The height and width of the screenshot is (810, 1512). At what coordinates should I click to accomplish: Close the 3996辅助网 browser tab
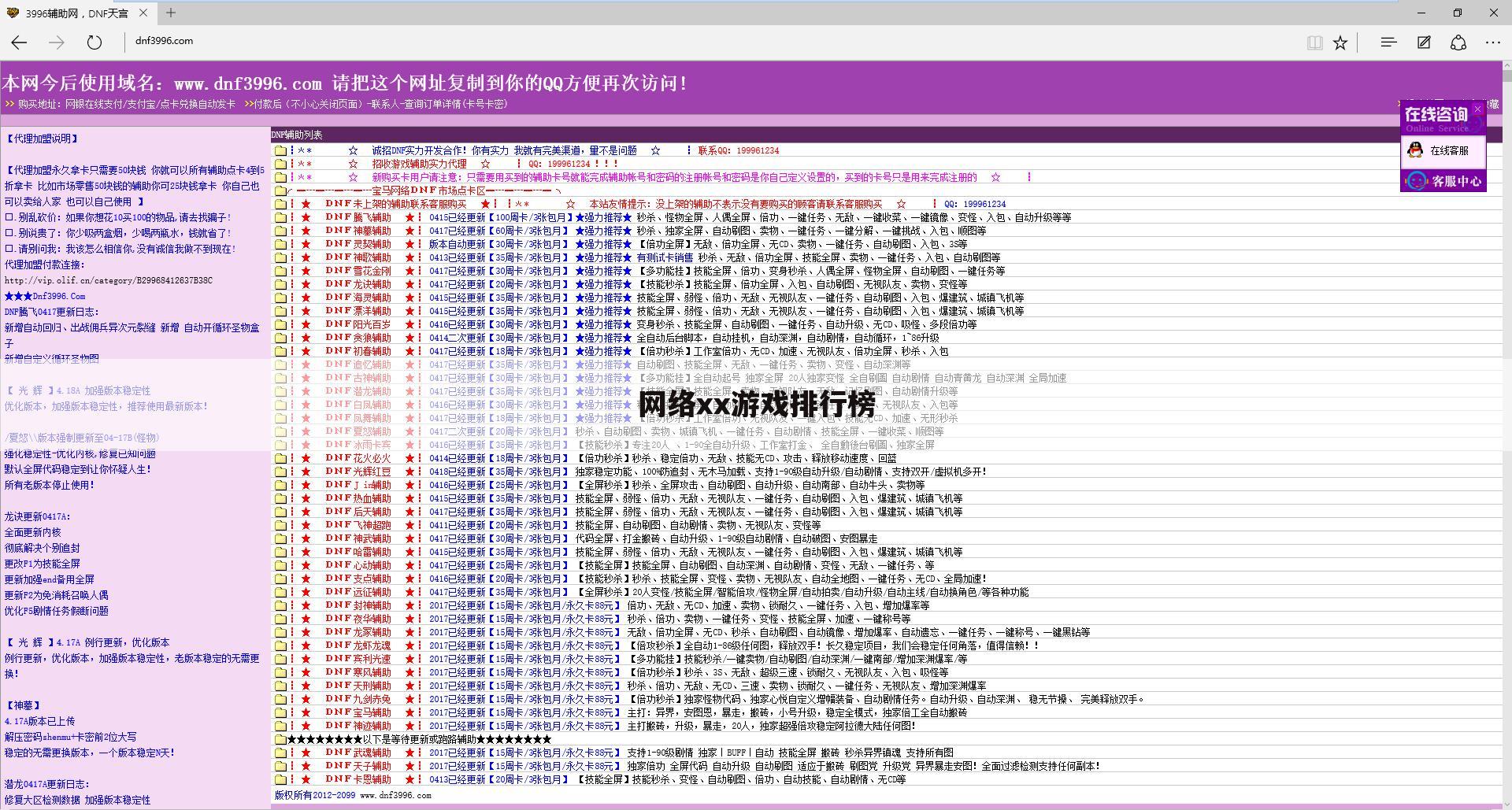pos(143,13)
